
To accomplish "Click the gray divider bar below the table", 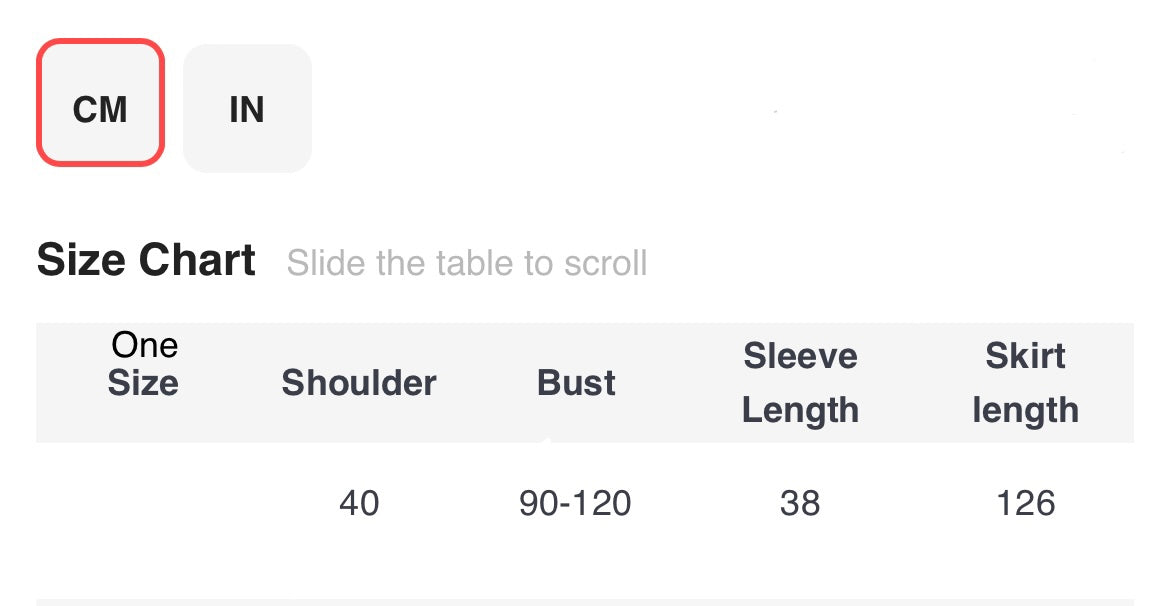I will pos(585,601).
